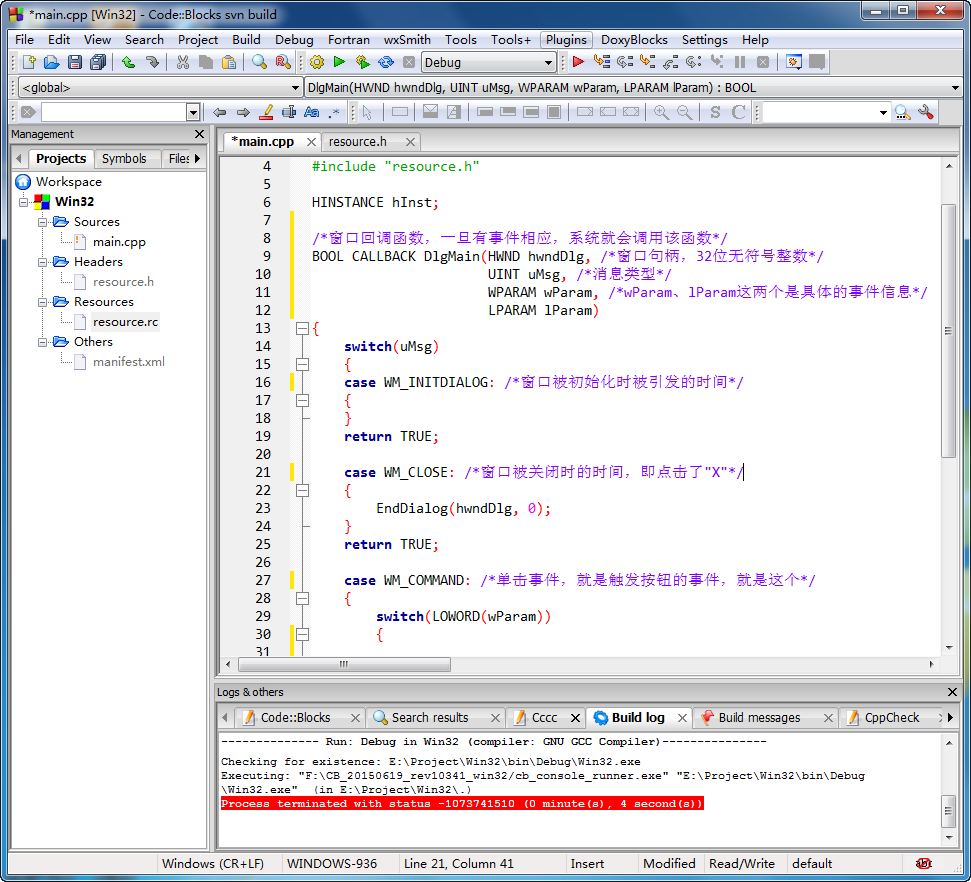Click the Cut scissors icon
The width and height of the screenshot is (971, 882).
point(182,62)
